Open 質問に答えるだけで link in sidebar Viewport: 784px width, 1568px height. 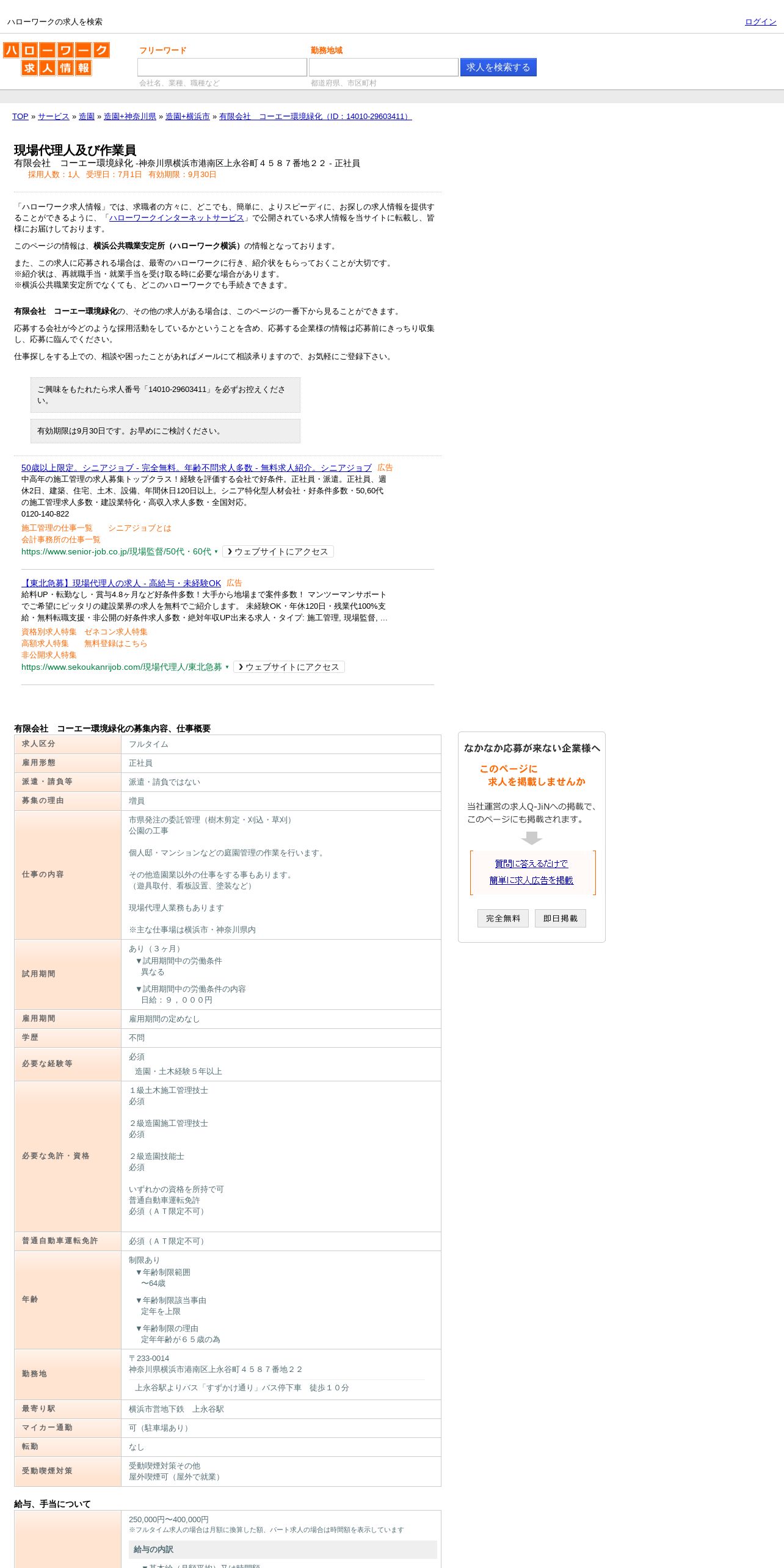click(531, 864)
